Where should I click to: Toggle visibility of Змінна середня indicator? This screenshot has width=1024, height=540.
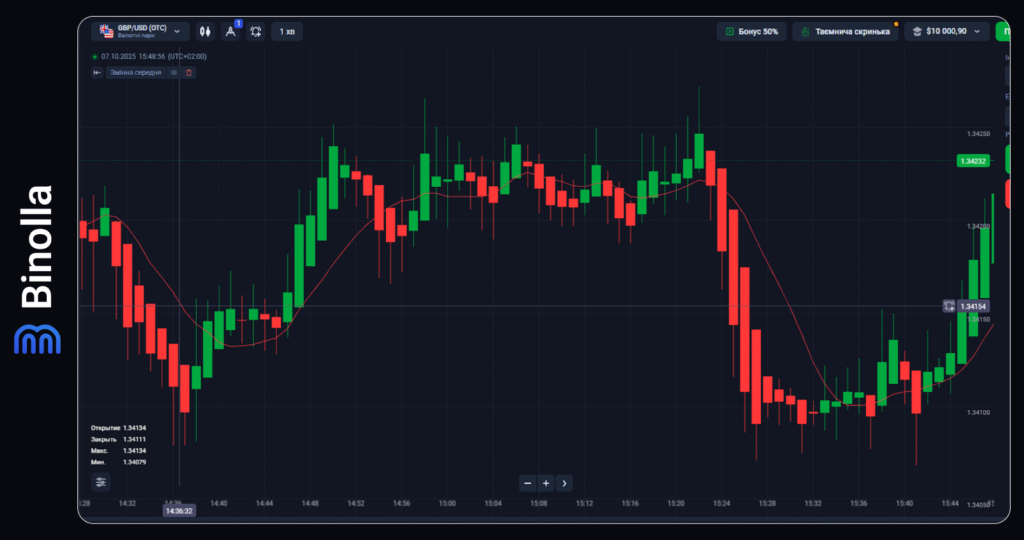(x=174, y=73)
